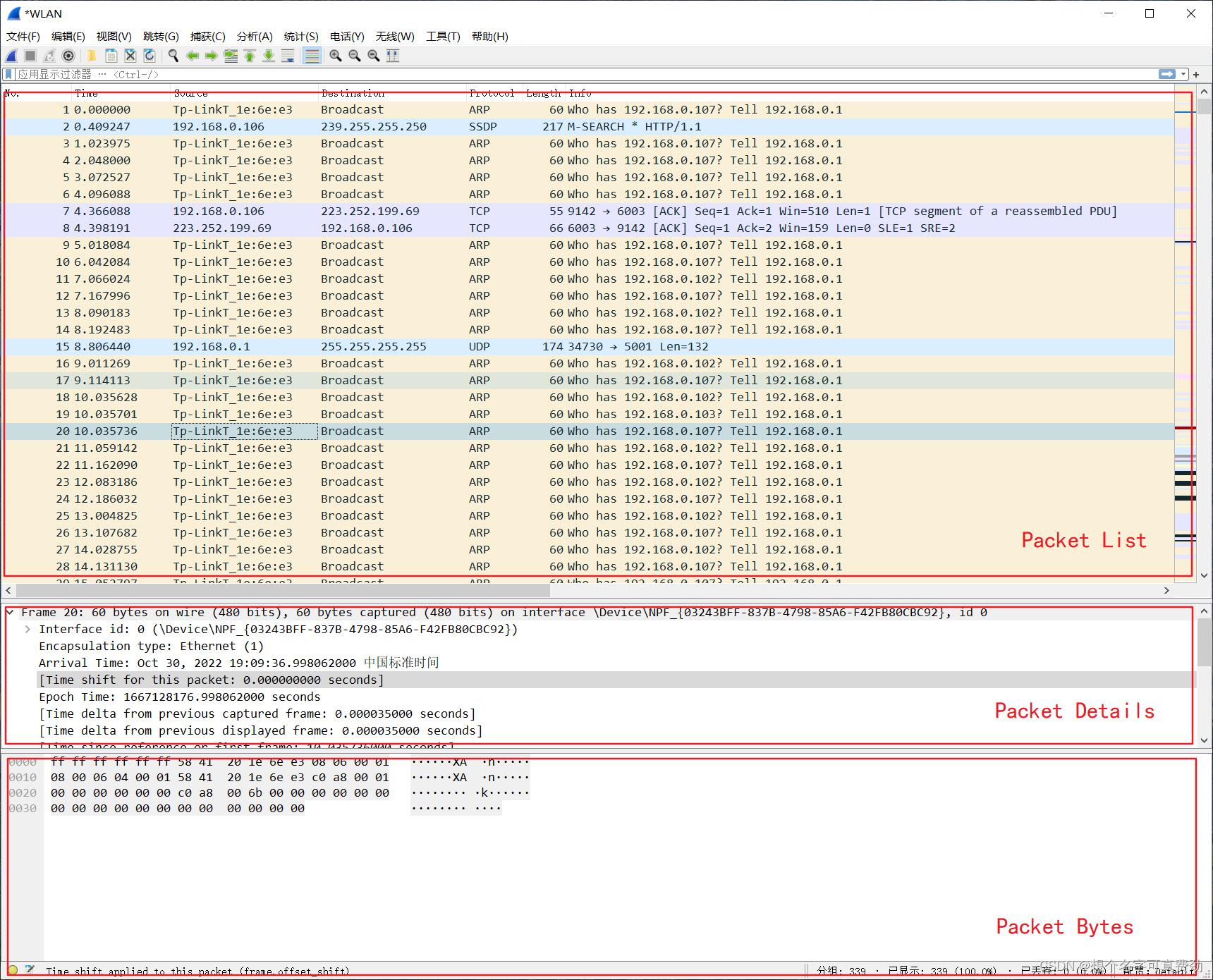1213x980 pixels.
Task: Open capture options gear icon
Action: (x=68, y=56)
